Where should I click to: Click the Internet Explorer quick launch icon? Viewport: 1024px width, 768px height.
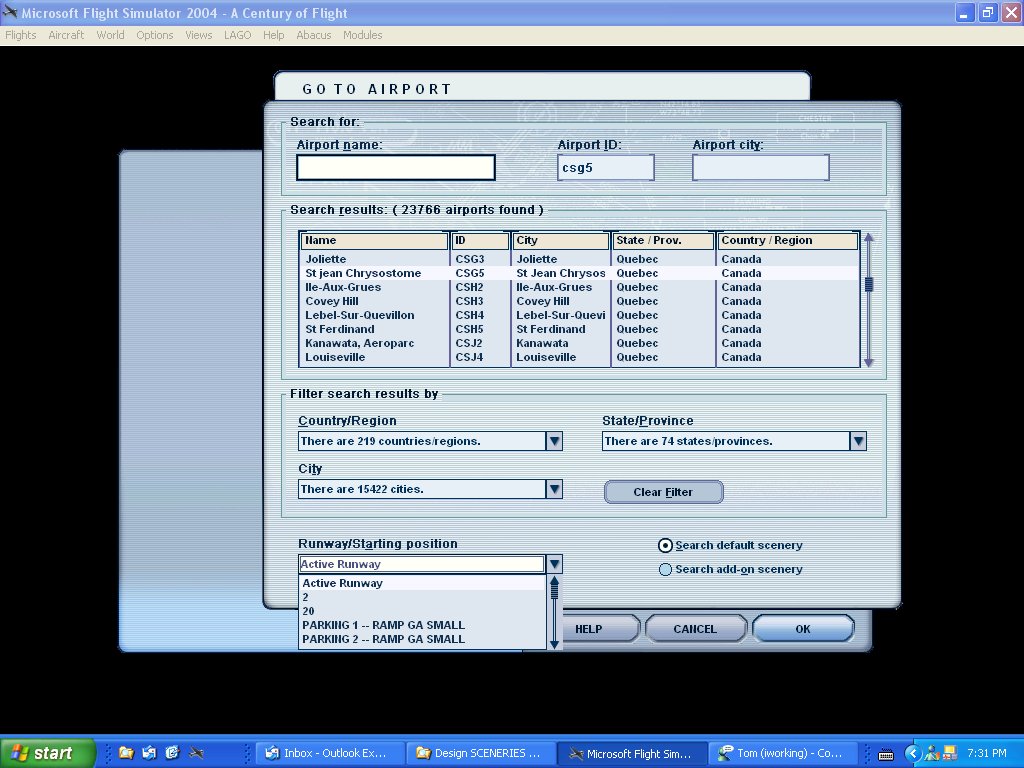coord(172,753)
